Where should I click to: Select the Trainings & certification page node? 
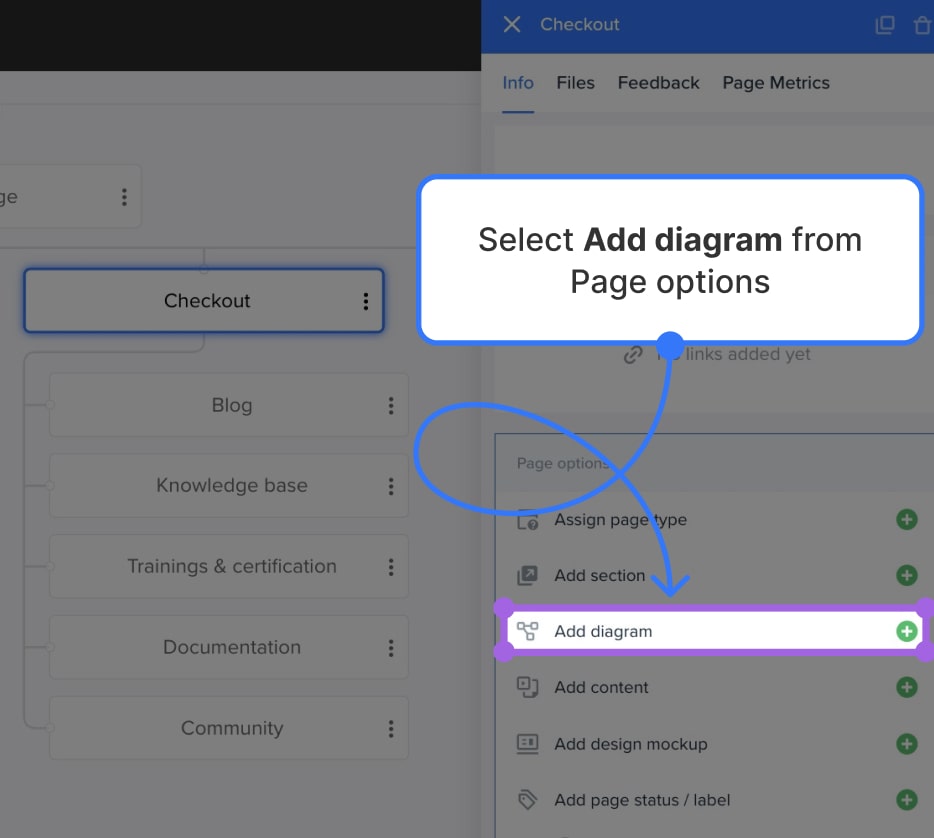coord(229,566)
